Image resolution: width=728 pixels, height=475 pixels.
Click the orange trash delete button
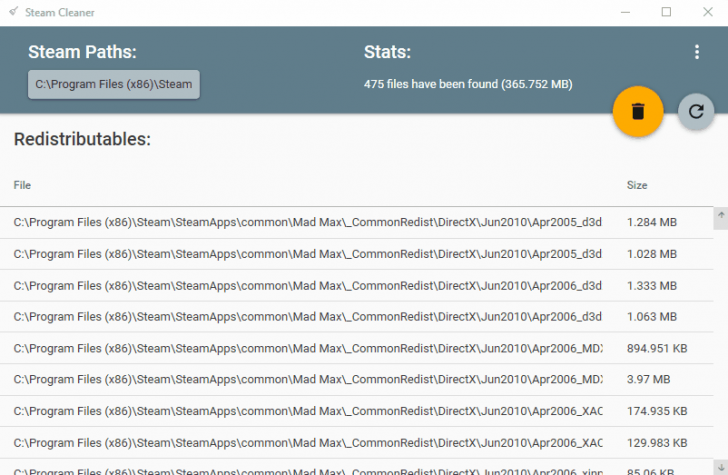pyautogui.click(x=638, y=111)
